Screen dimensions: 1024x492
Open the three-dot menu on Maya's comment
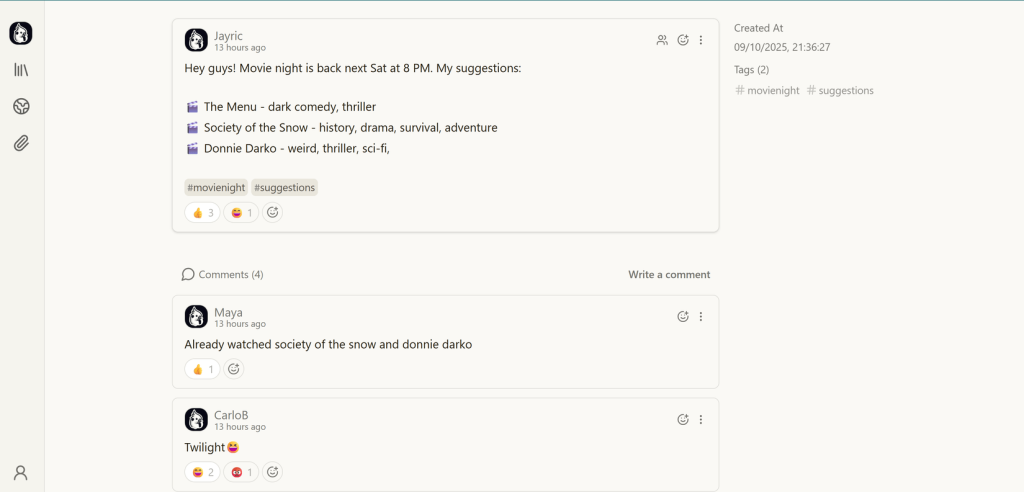701,316
